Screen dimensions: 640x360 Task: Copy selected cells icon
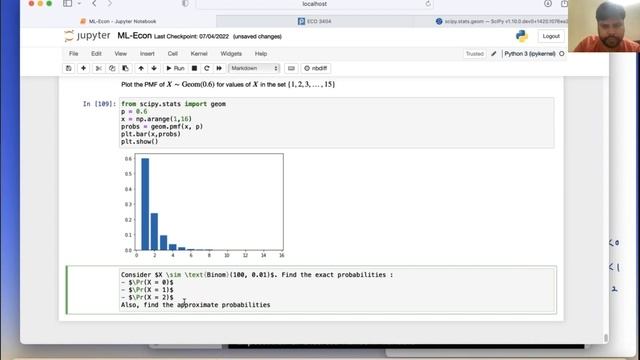point(112,68)
